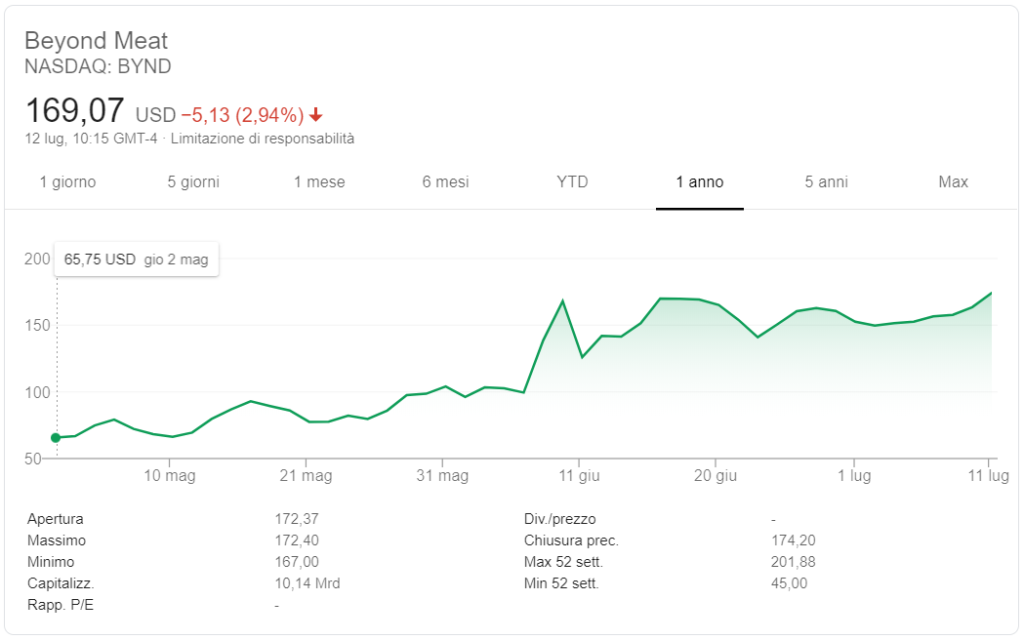Click the Min 52 sett. label
Image resolution: width=1024 pixels, height=640 pixels.
561,584
